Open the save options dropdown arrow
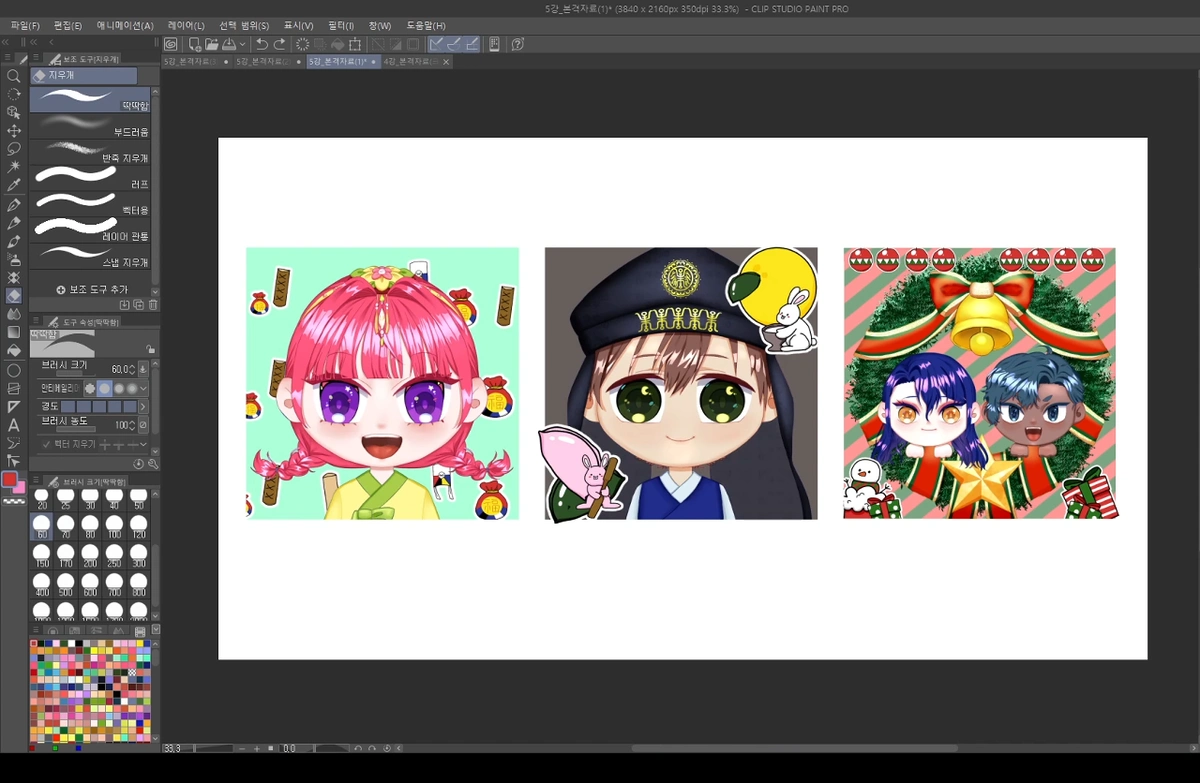The width and height of the screenshot is (1200, 783). tap(242, 44)
